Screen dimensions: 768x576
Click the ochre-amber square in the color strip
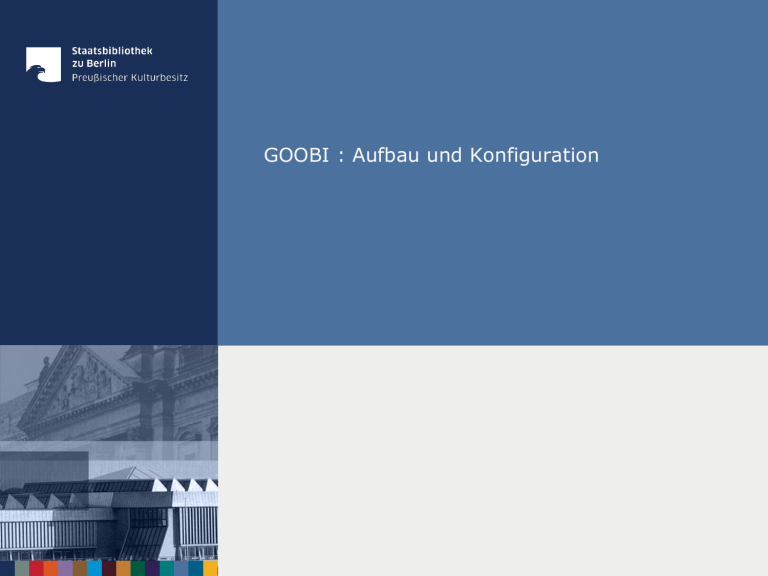(123, 568)
